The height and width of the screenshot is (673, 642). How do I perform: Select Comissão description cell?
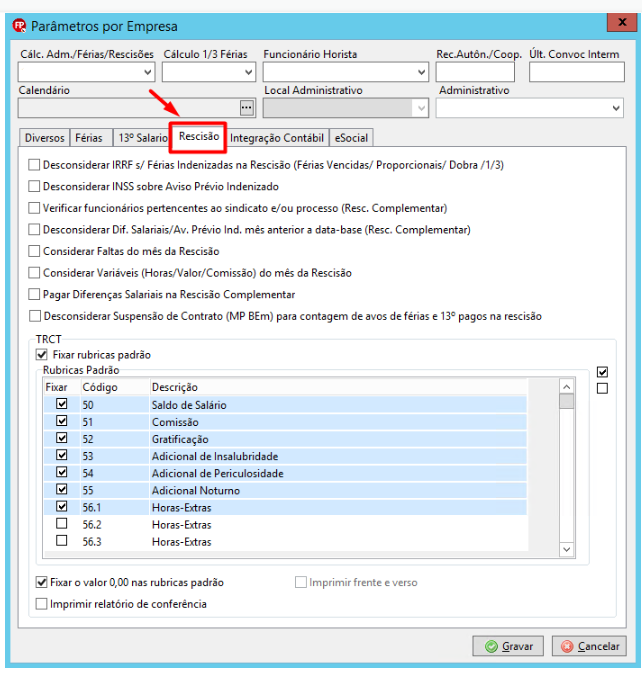(x=338, y=422)
